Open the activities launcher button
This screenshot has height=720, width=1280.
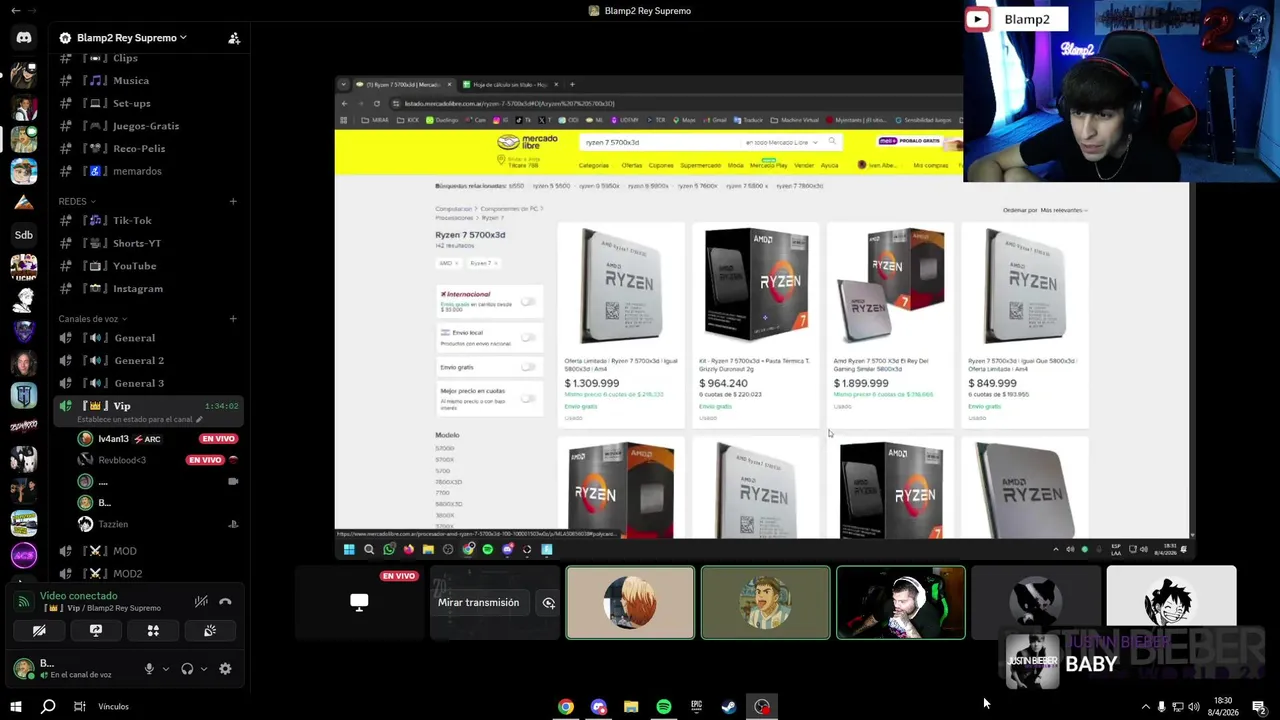tap(153, 631)
